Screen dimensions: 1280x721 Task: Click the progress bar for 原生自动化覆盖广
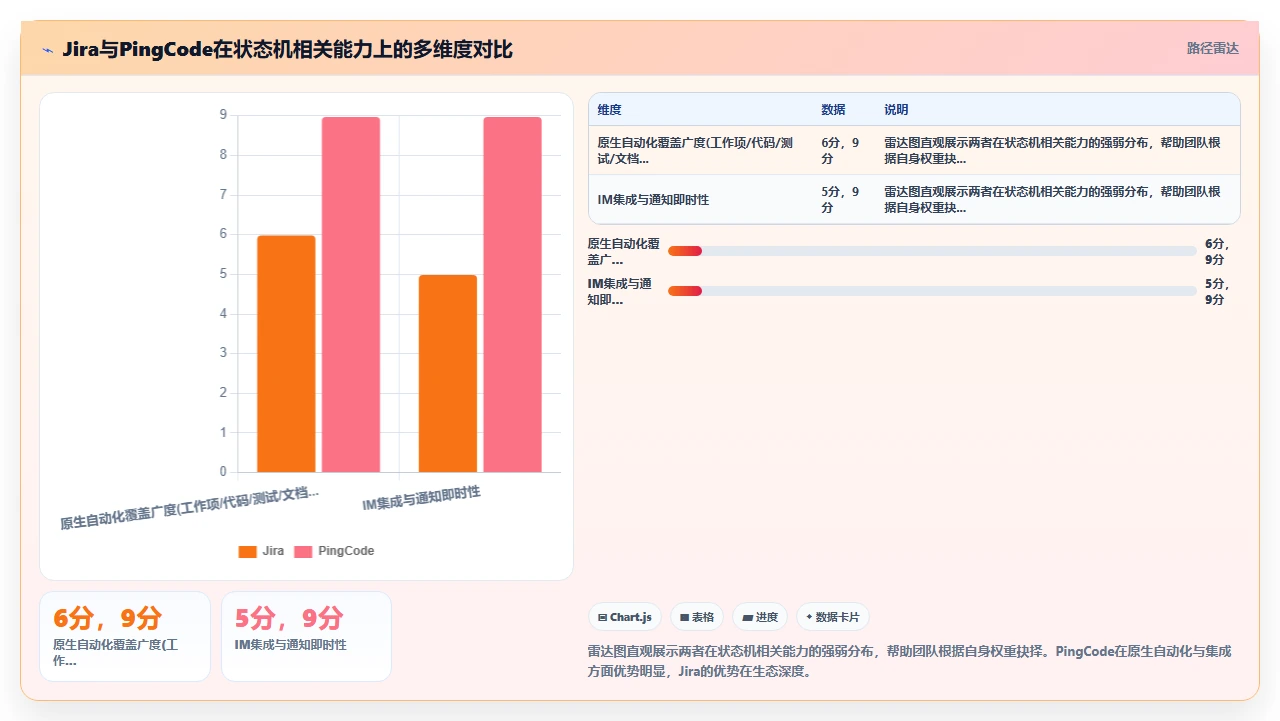(932, 251)
